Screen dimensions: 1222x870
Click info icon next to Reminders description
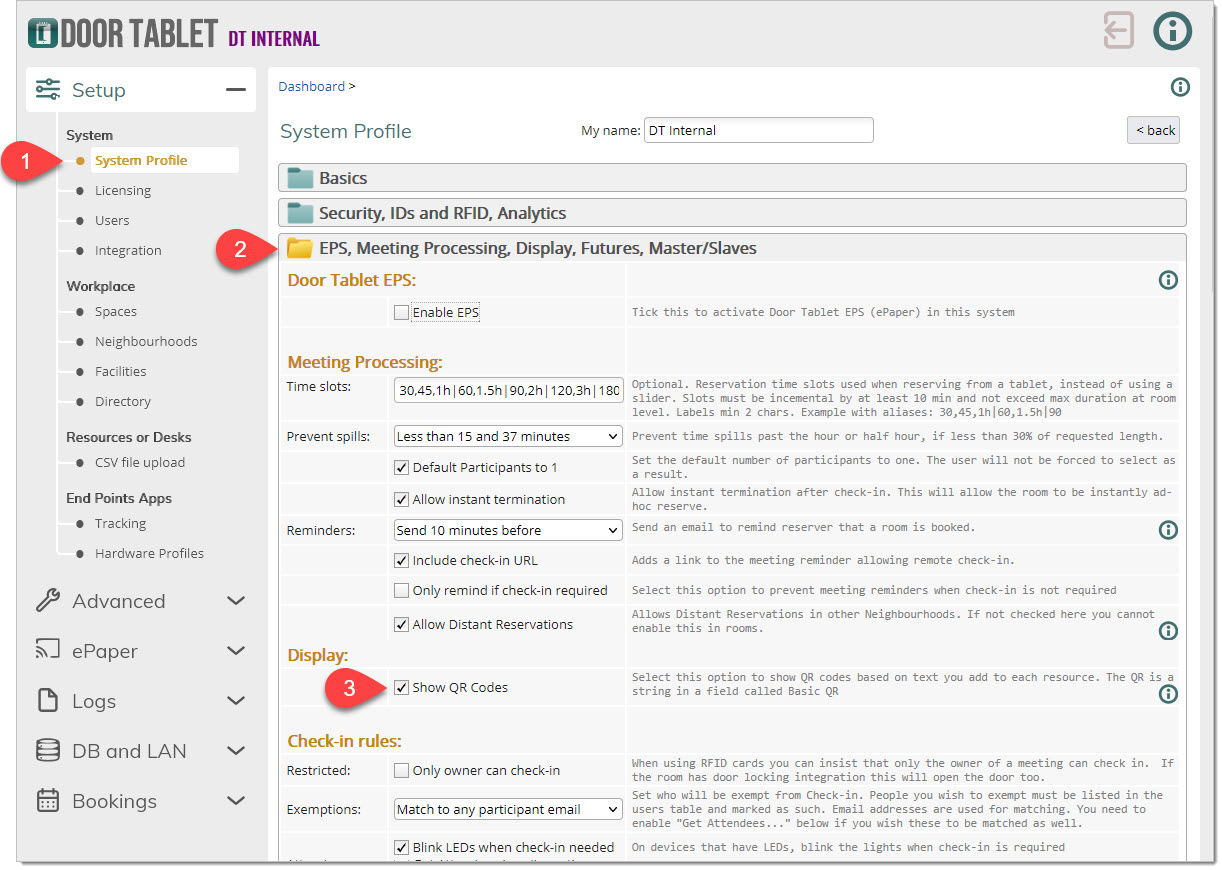(1167, 530)
